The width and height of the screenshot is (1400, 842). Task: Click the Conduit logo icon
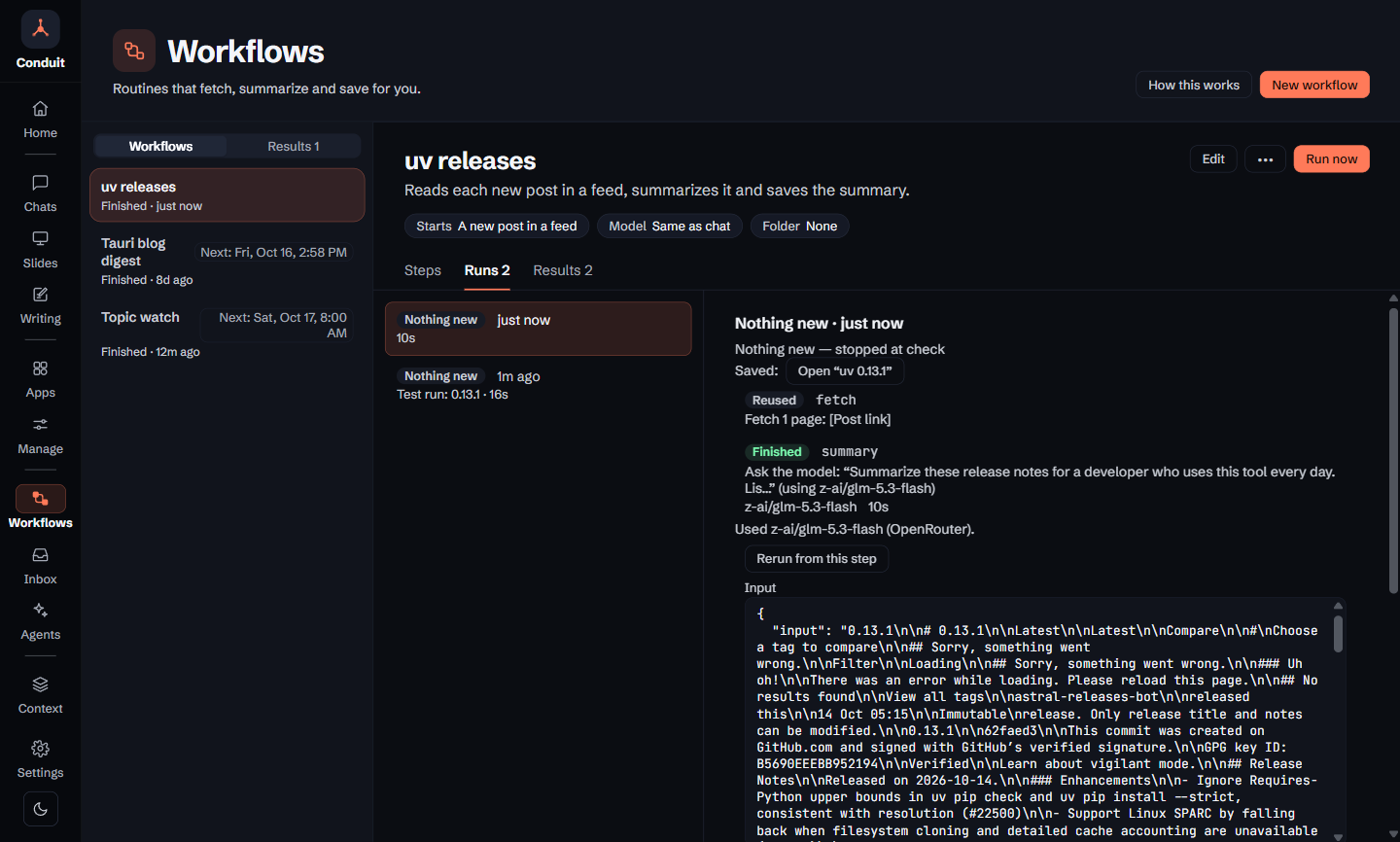[x=40, y=29]
